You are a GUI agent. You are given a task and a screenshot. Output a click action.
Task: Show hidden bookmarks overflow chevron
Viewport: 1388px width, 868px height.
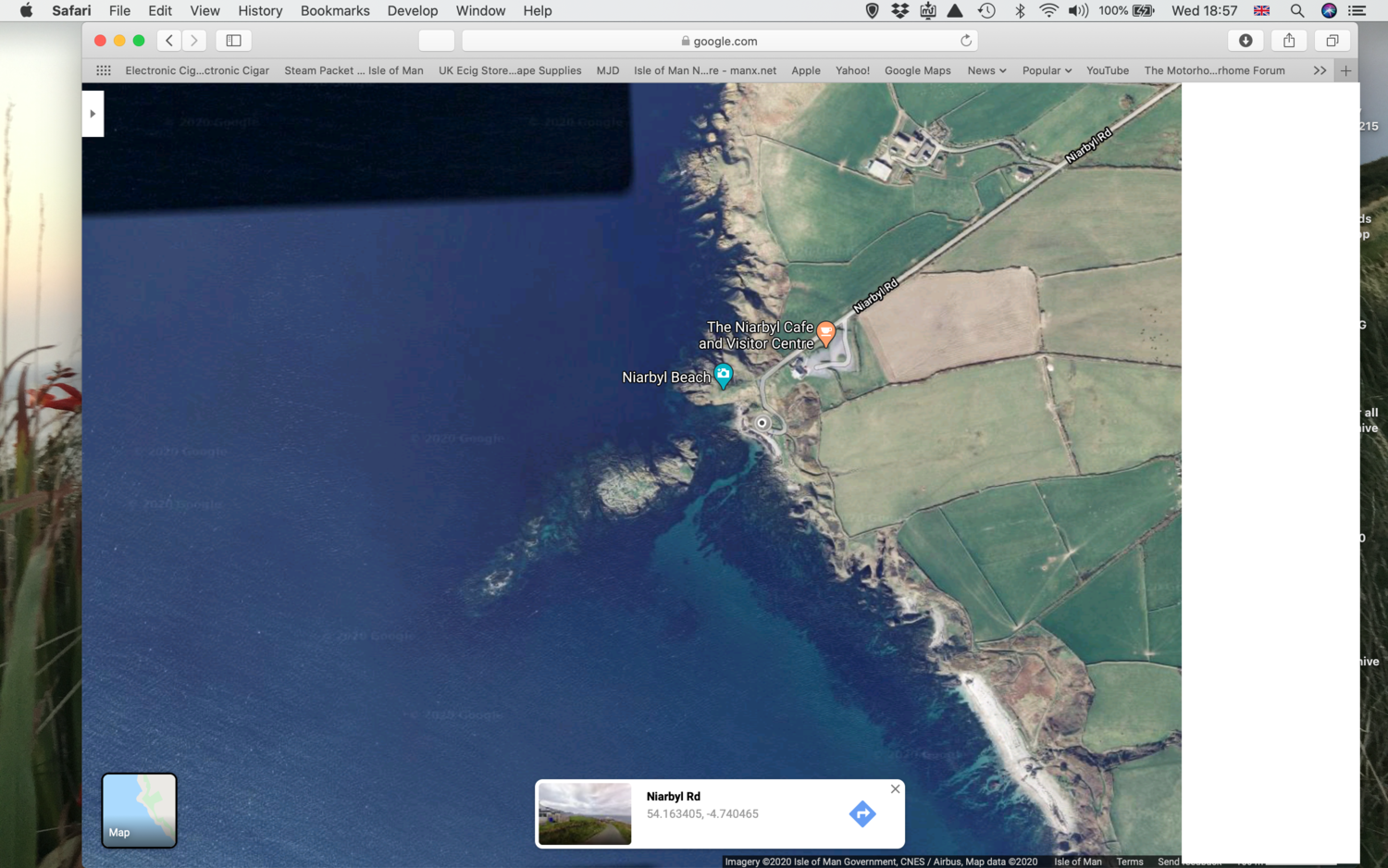[x=1320, y=70]
